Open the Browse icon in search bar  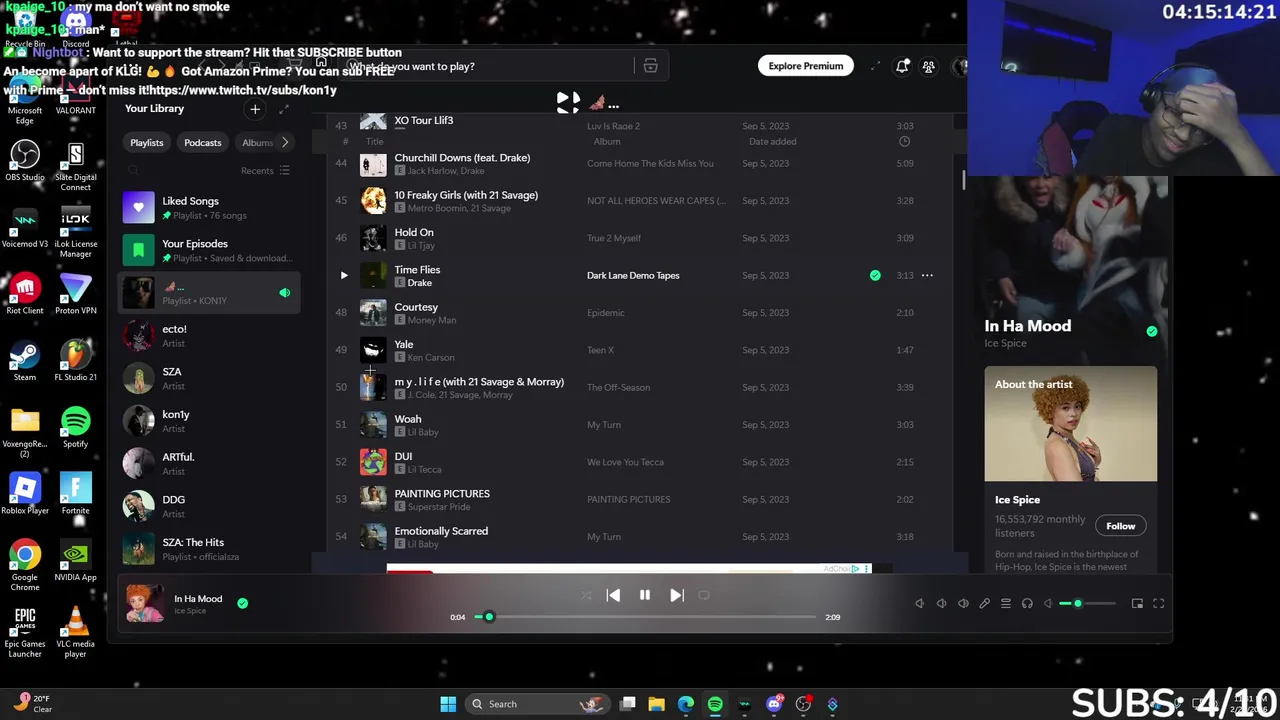coord(650,66)
